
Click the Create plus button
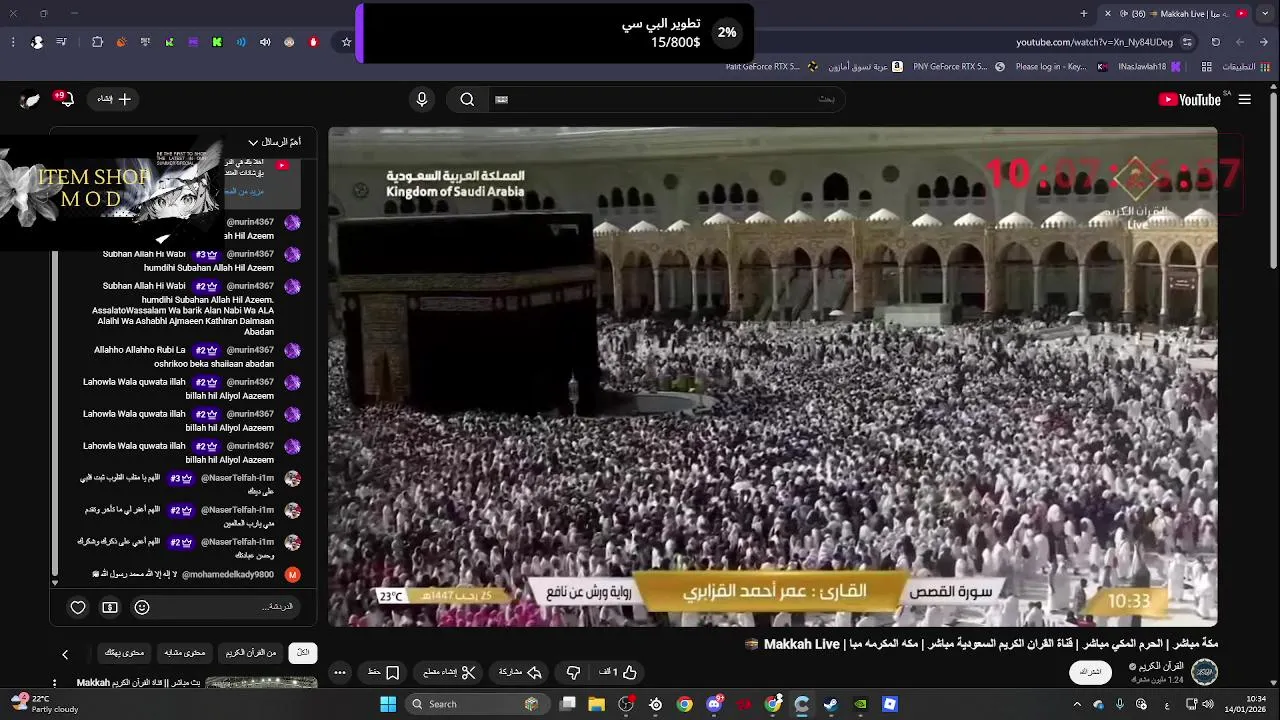(x=114, y=99)
